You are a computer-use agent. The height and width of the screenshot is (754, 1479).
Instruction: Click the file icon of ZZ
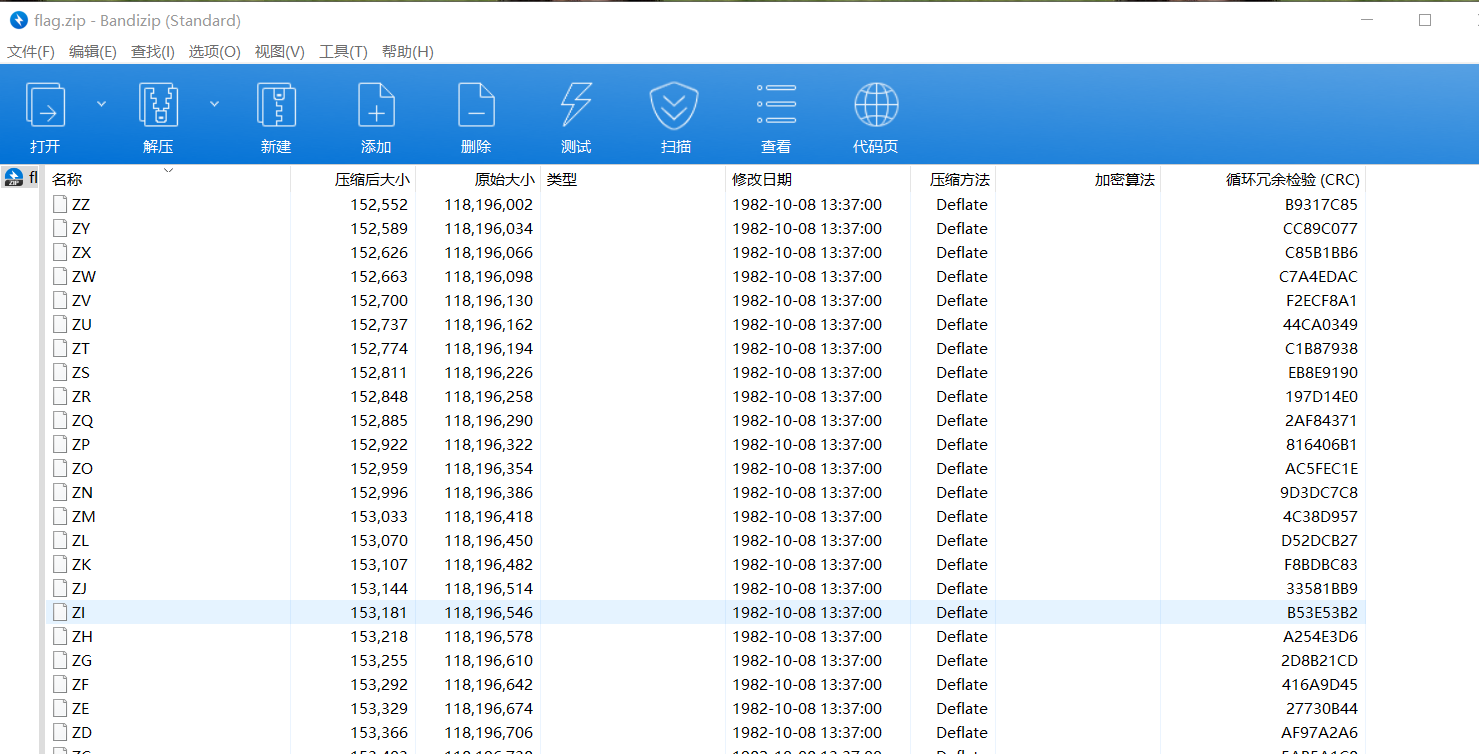tap(61, 204)
